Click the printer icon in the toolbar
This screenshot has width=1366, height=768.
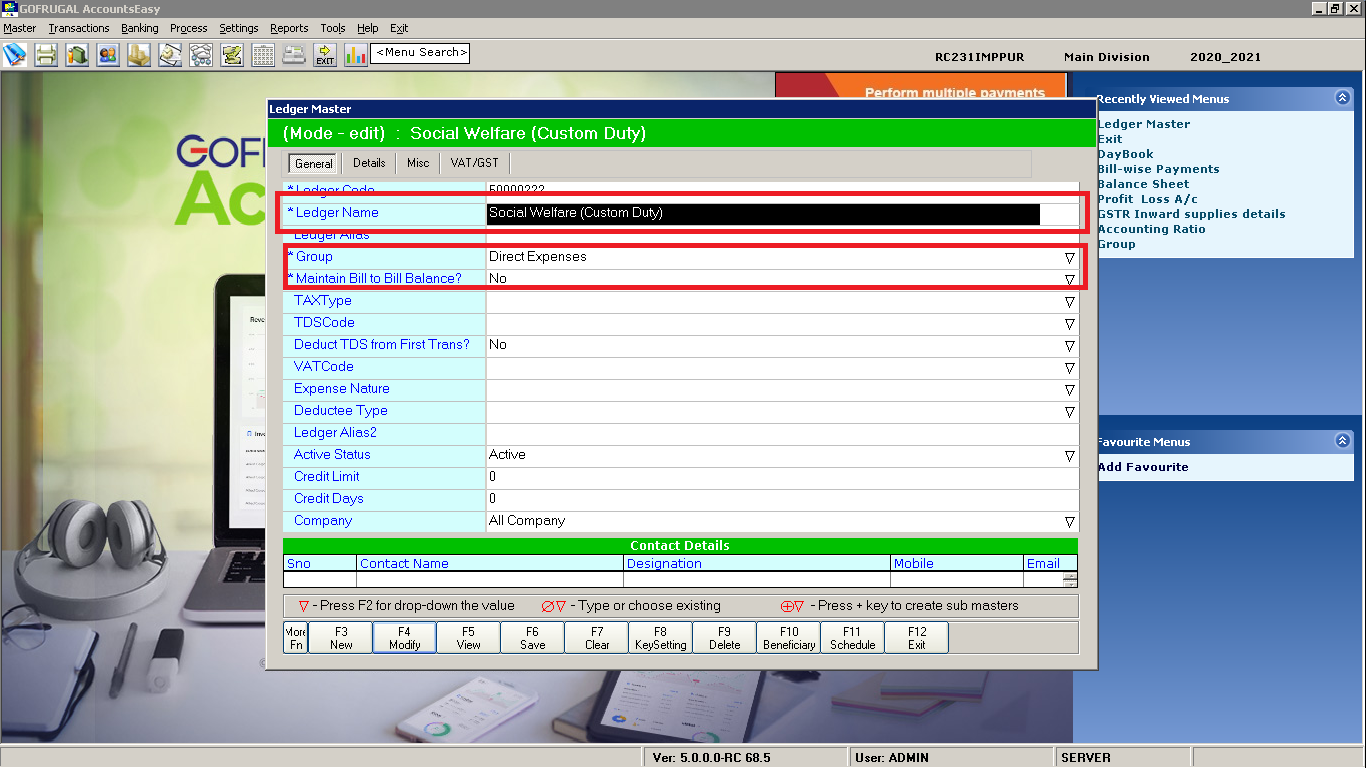(46, 54)
